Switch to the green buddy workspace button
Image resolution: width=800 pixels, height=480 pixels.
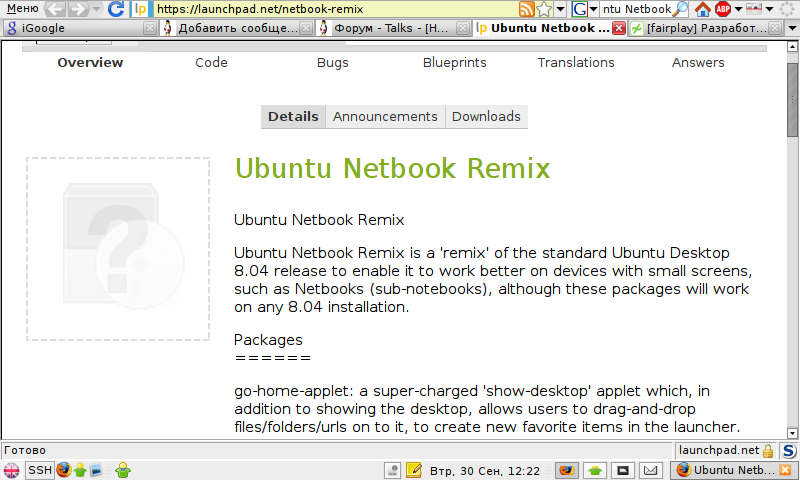[x=595, y=470]
